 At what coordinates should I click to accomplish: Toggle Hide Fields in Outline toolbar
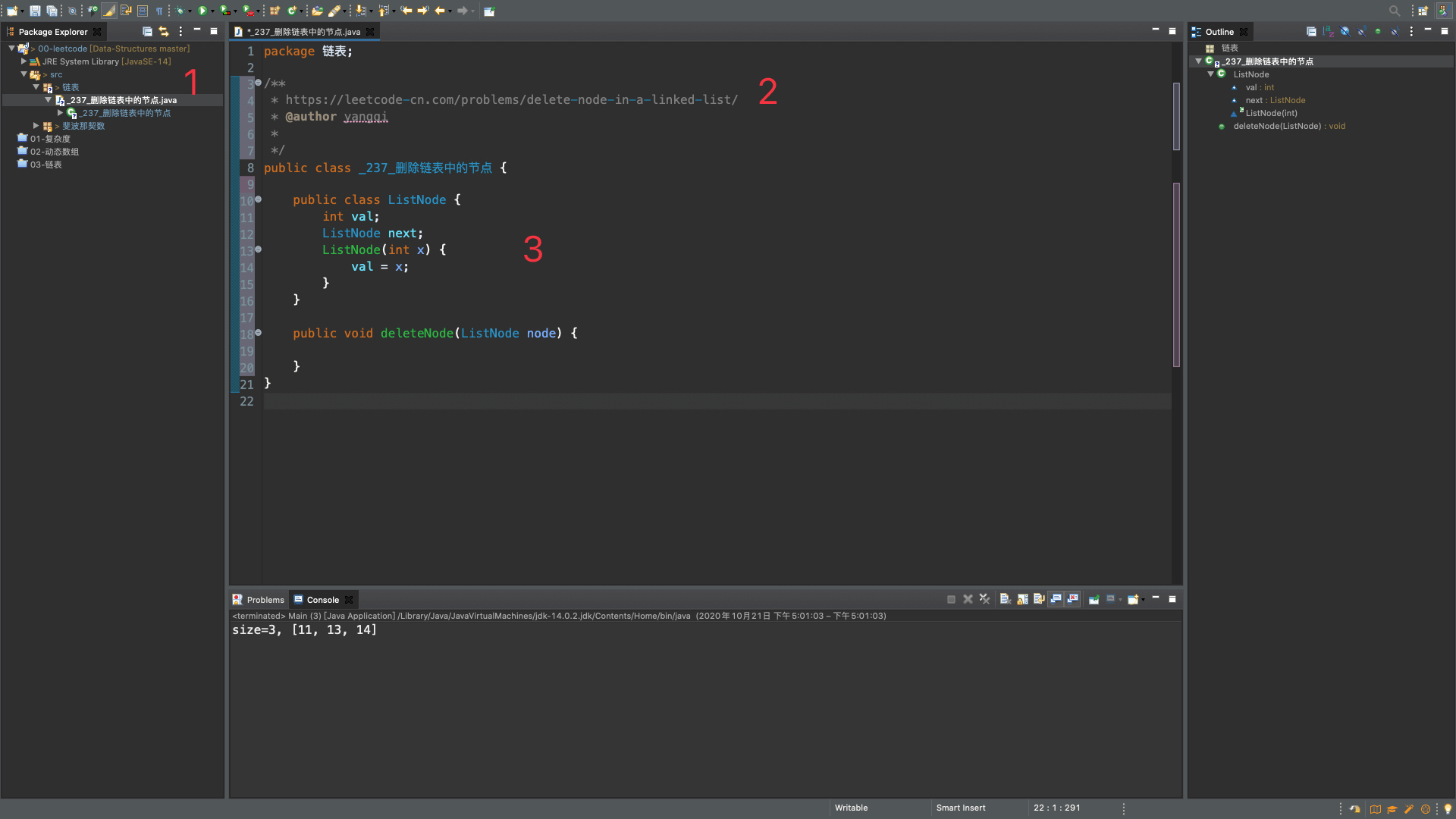(x=1345, y=31)
